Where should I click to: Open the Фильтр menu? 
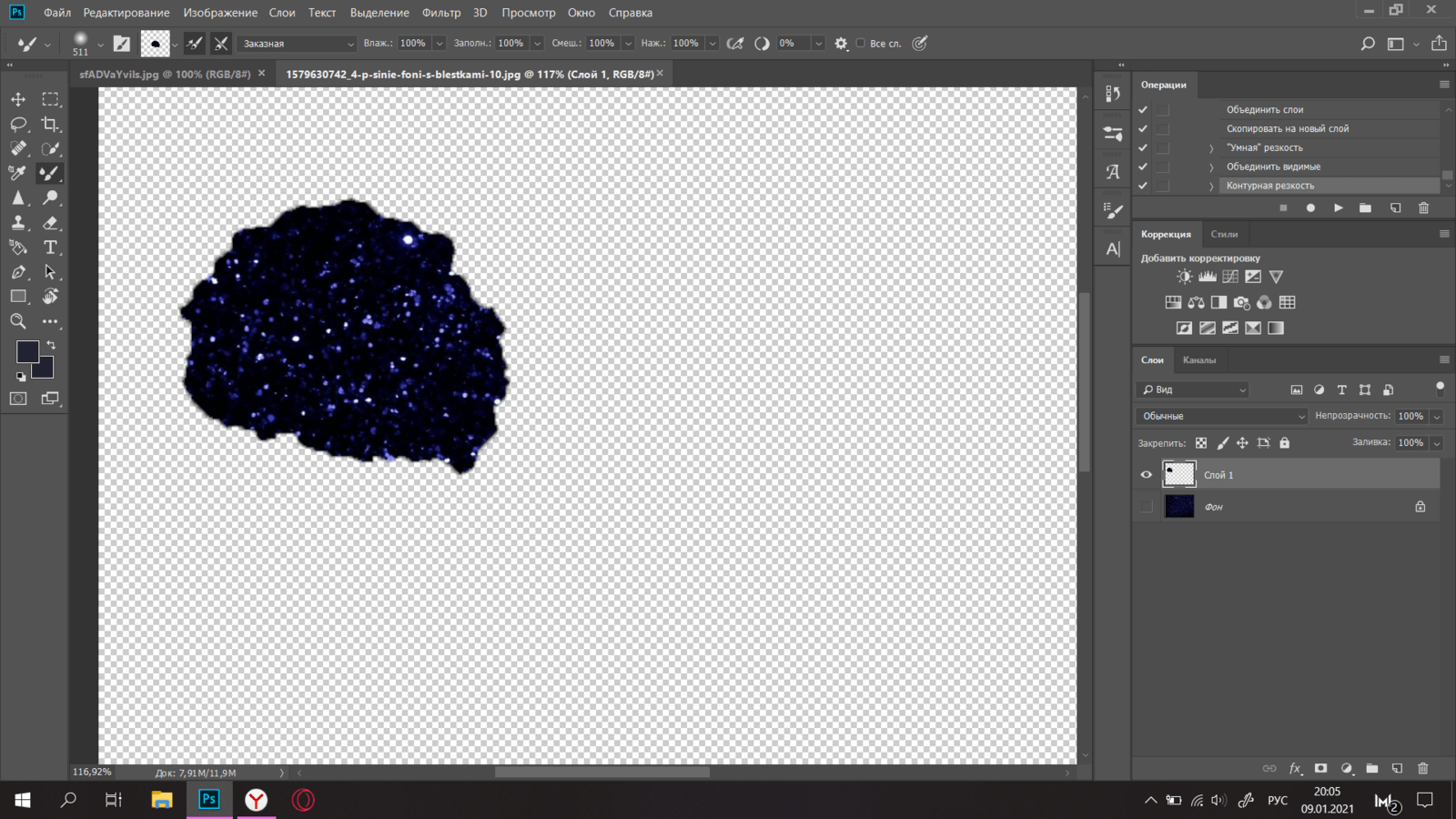pos(441,13)
